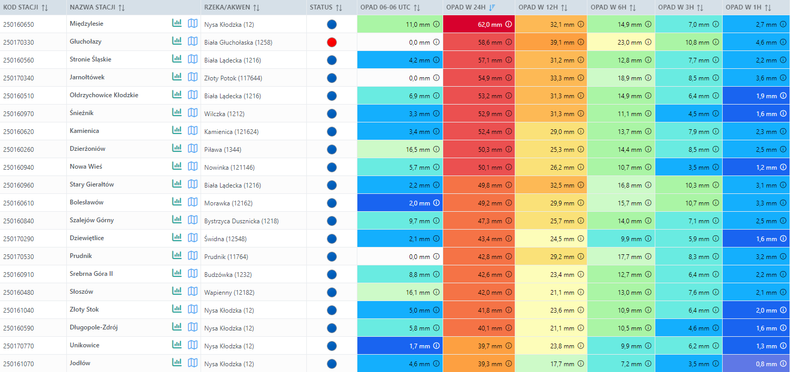Viewport: 790px width, 372px height.
Task: Select Bolesławów station name
Action: tap(87, 202)
